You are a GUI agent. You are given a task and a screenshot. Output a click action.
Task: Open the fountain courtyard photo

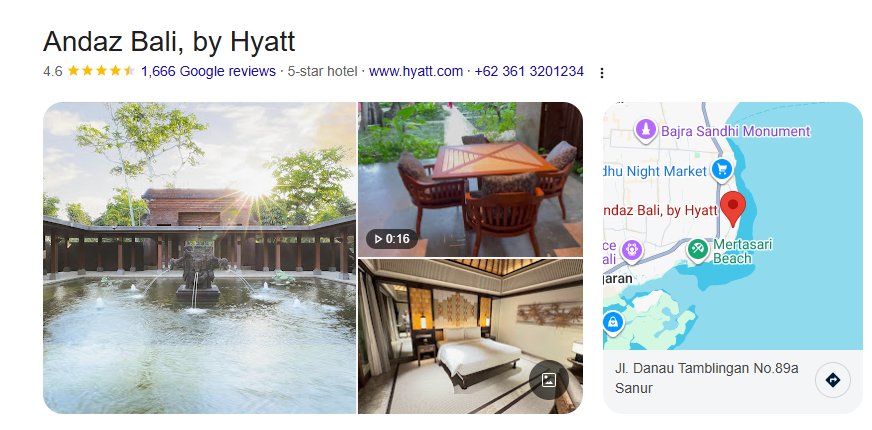click(200, 258)
